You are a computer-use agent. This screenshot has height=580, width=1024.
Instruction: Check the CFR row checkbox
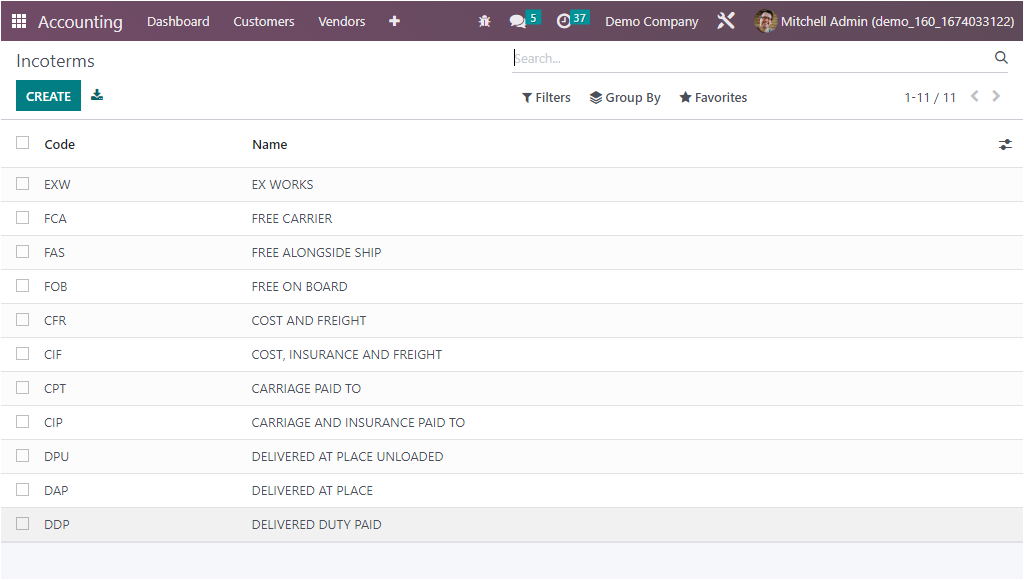point(23,319)
